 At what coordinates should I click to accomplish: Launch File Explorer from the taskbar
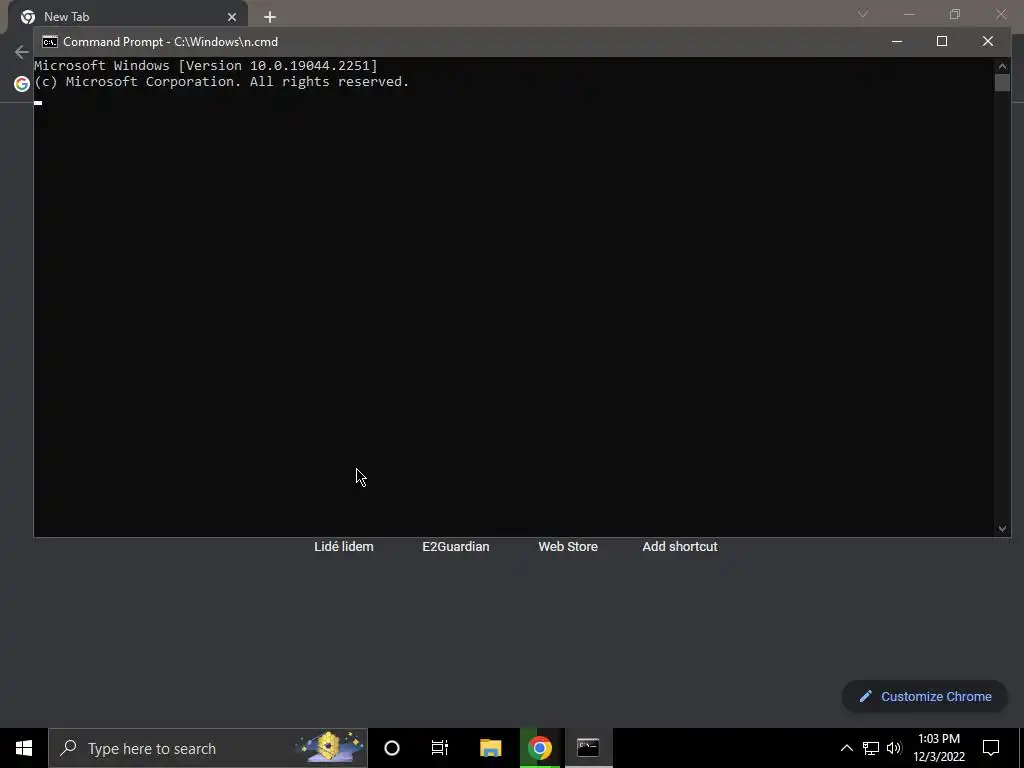(x=490, y=748)
